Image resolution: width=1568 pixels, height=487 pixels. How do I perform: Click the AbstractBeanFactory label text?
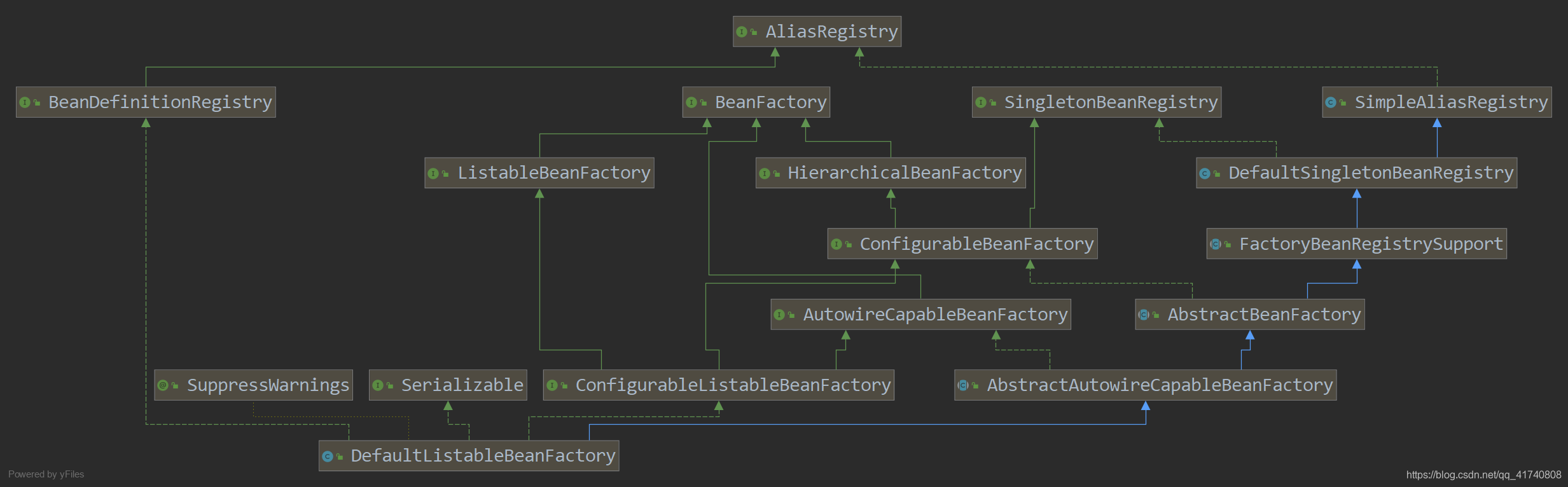[x=1264, y=315]
